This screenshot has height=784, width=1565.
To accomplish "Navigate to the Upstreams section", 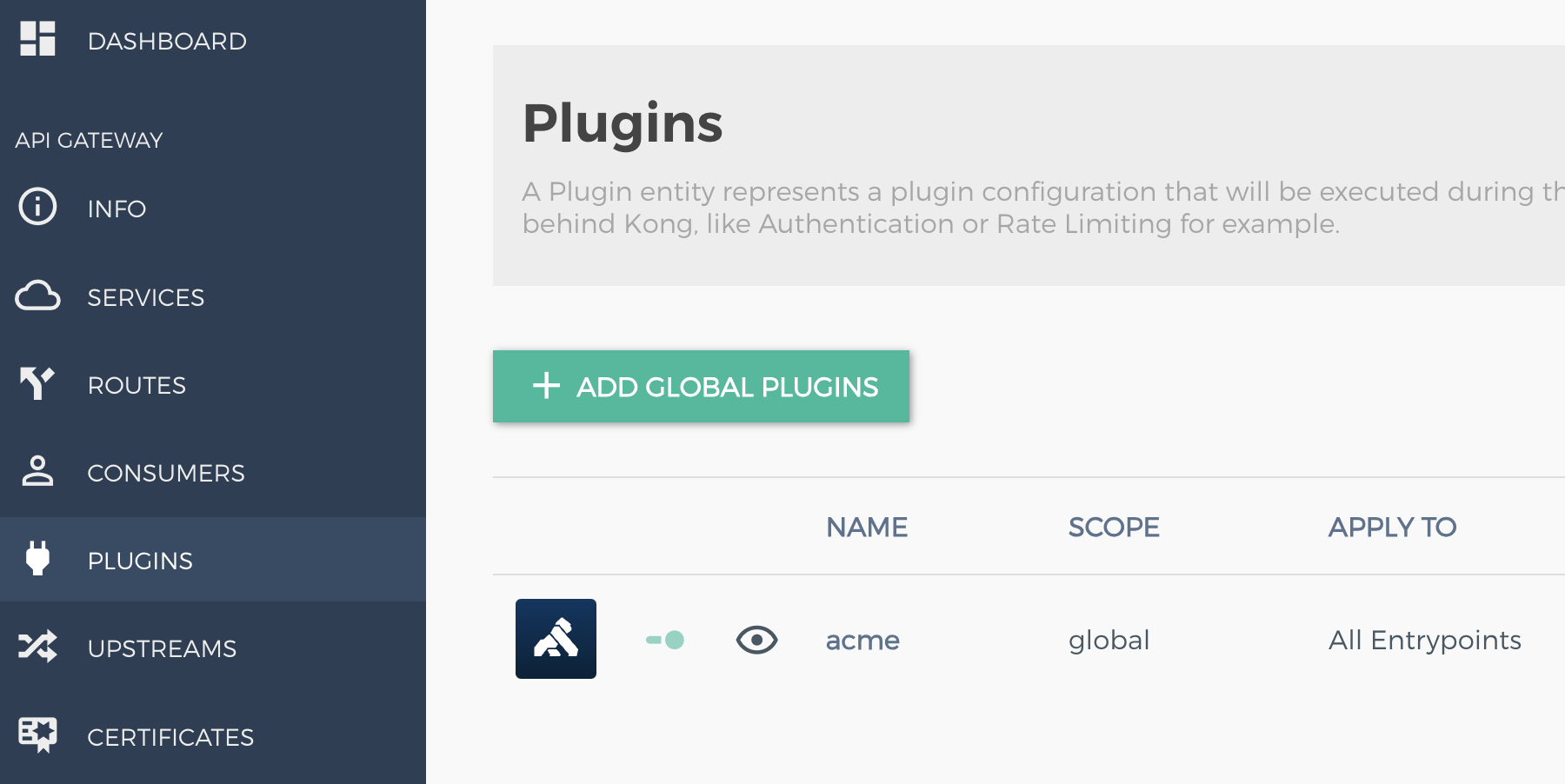I will point(163,648).
